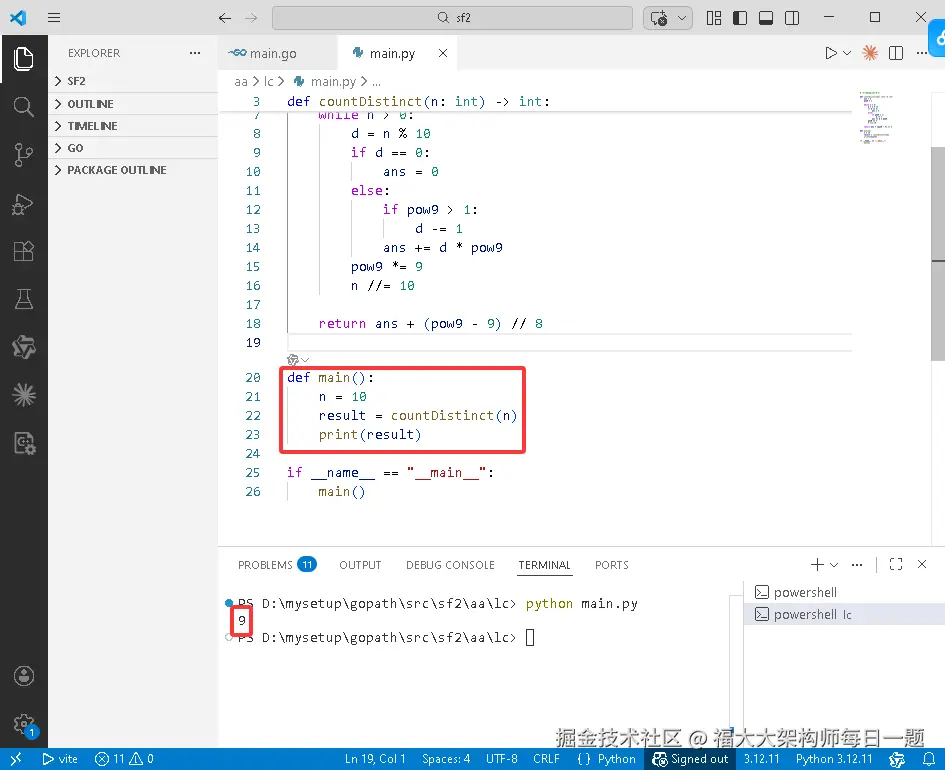Image resolution: width=945 pixels, height=770 pixels.
Task: Run the Python file with play button
Action: pyautogui.click(x=830, y=53)
